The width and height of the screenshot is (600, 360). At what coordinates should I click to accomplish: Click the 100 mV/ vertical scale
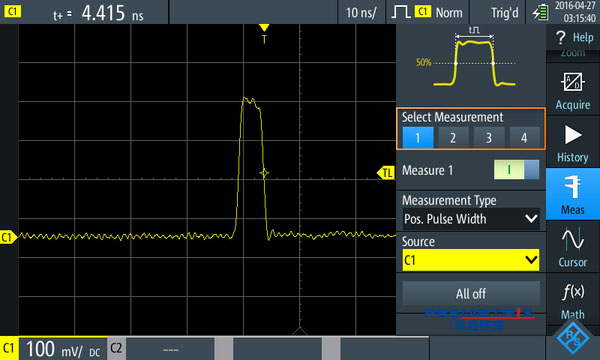(54, 349)
